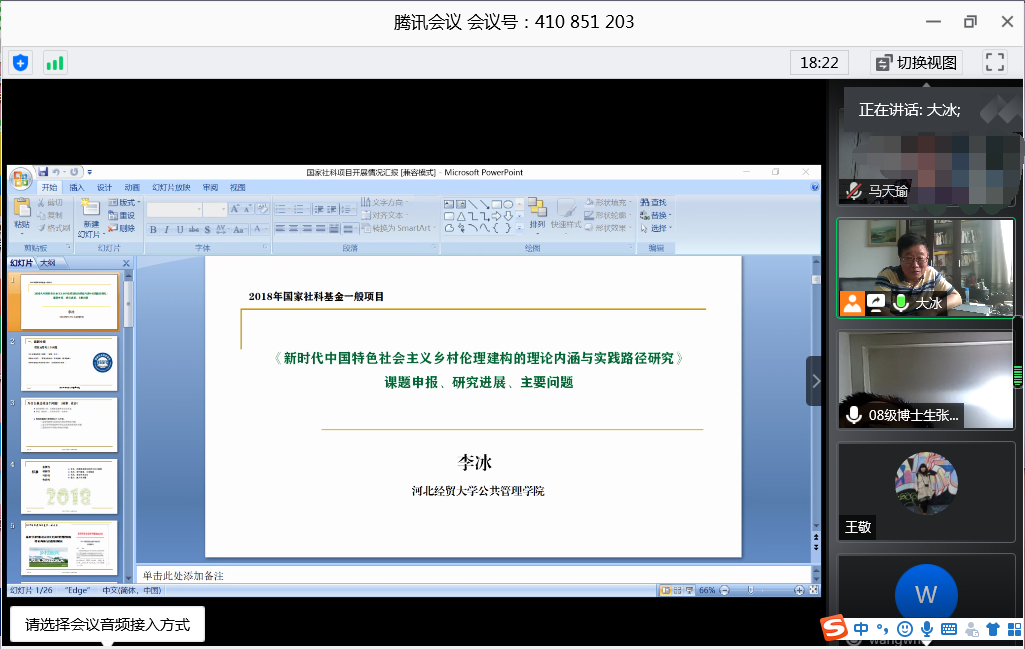The image size is (1025, 649).
Task: Check the green network signal icon
Action: pos(54,63)
